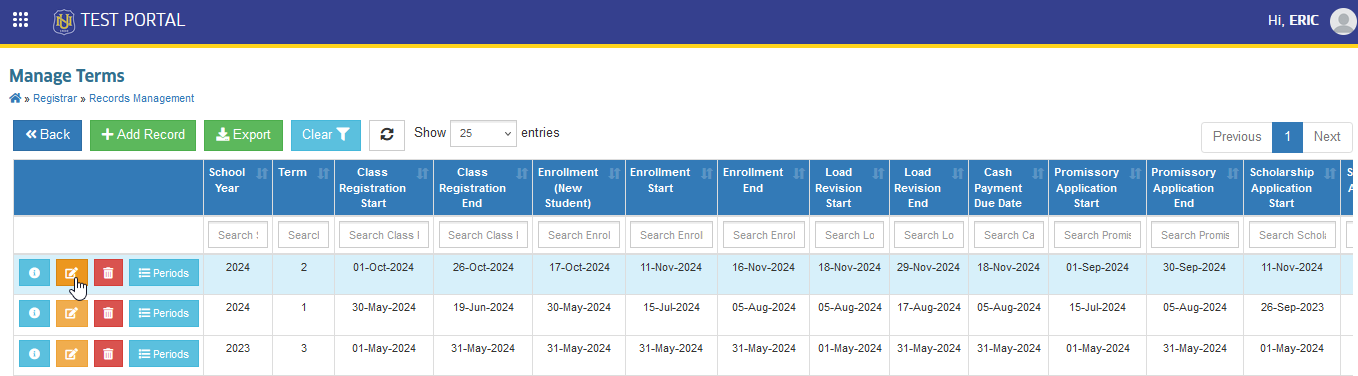Go to Previous page
Image resolution: width=1358 pixels, height=376 pixels.
1237,137
